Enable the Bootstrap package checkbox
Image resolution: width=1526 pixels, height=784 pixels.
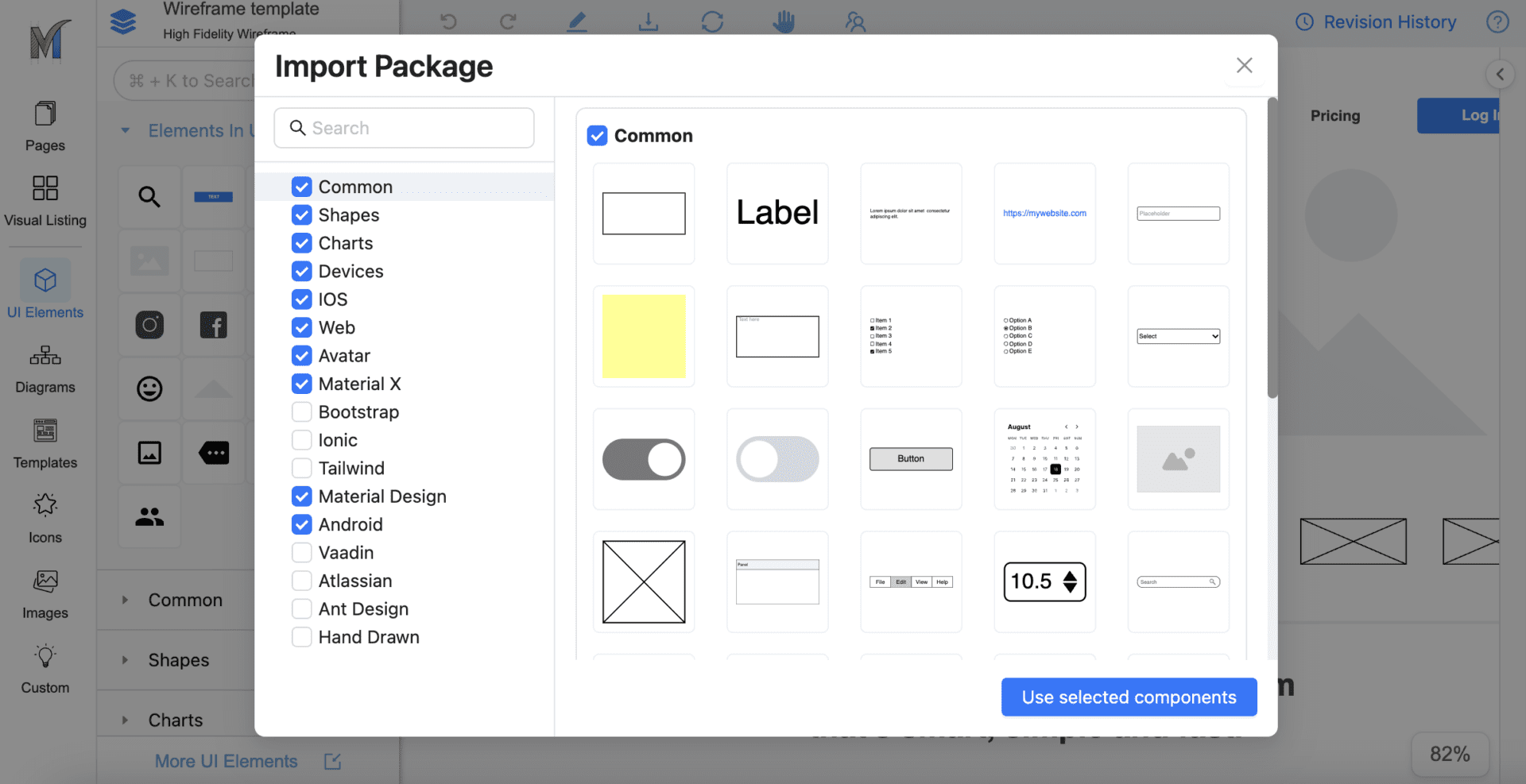click(x=302, y=411)
